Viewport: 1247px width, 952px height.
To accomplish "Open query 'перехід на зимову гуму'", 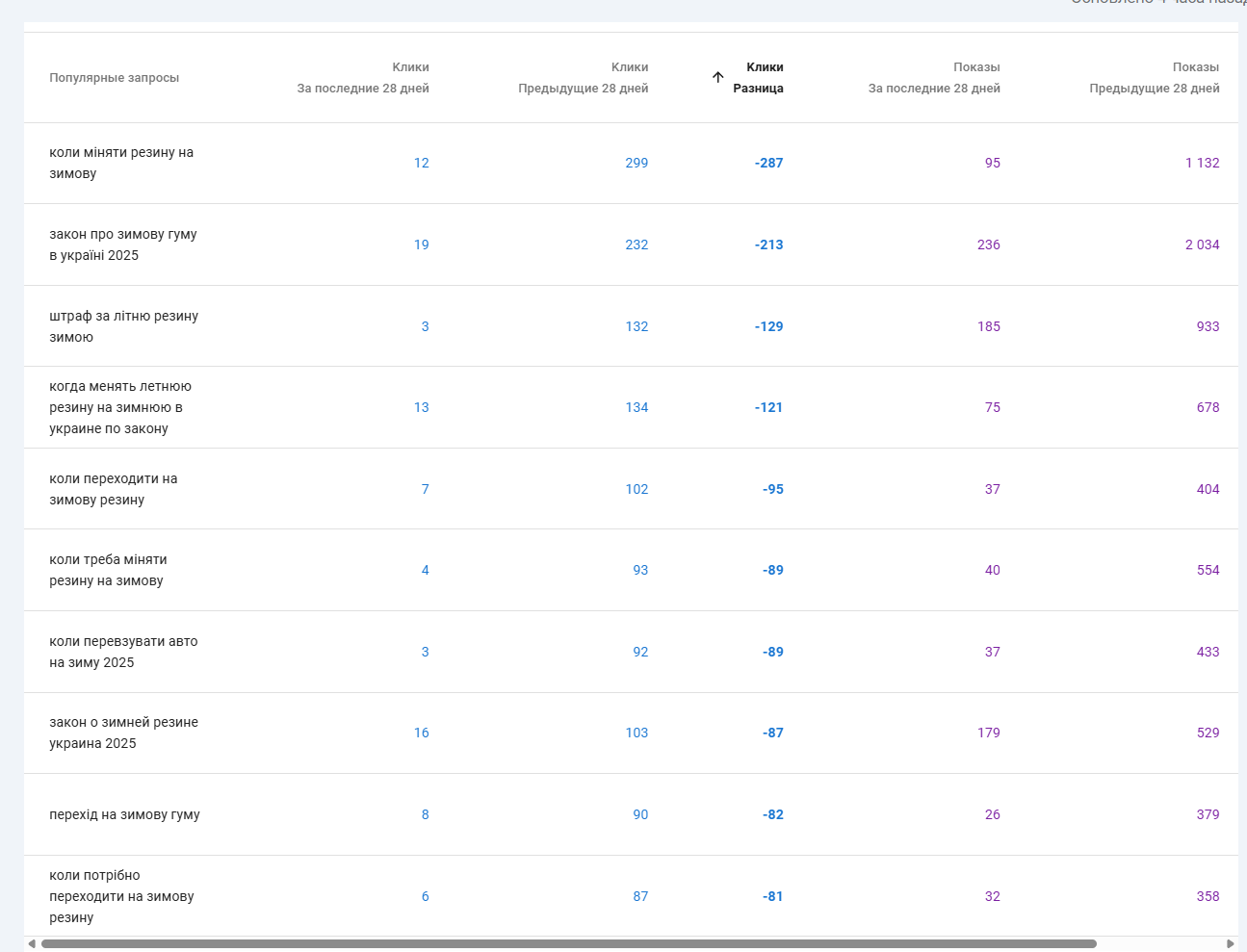I will [x=124, y=814].
